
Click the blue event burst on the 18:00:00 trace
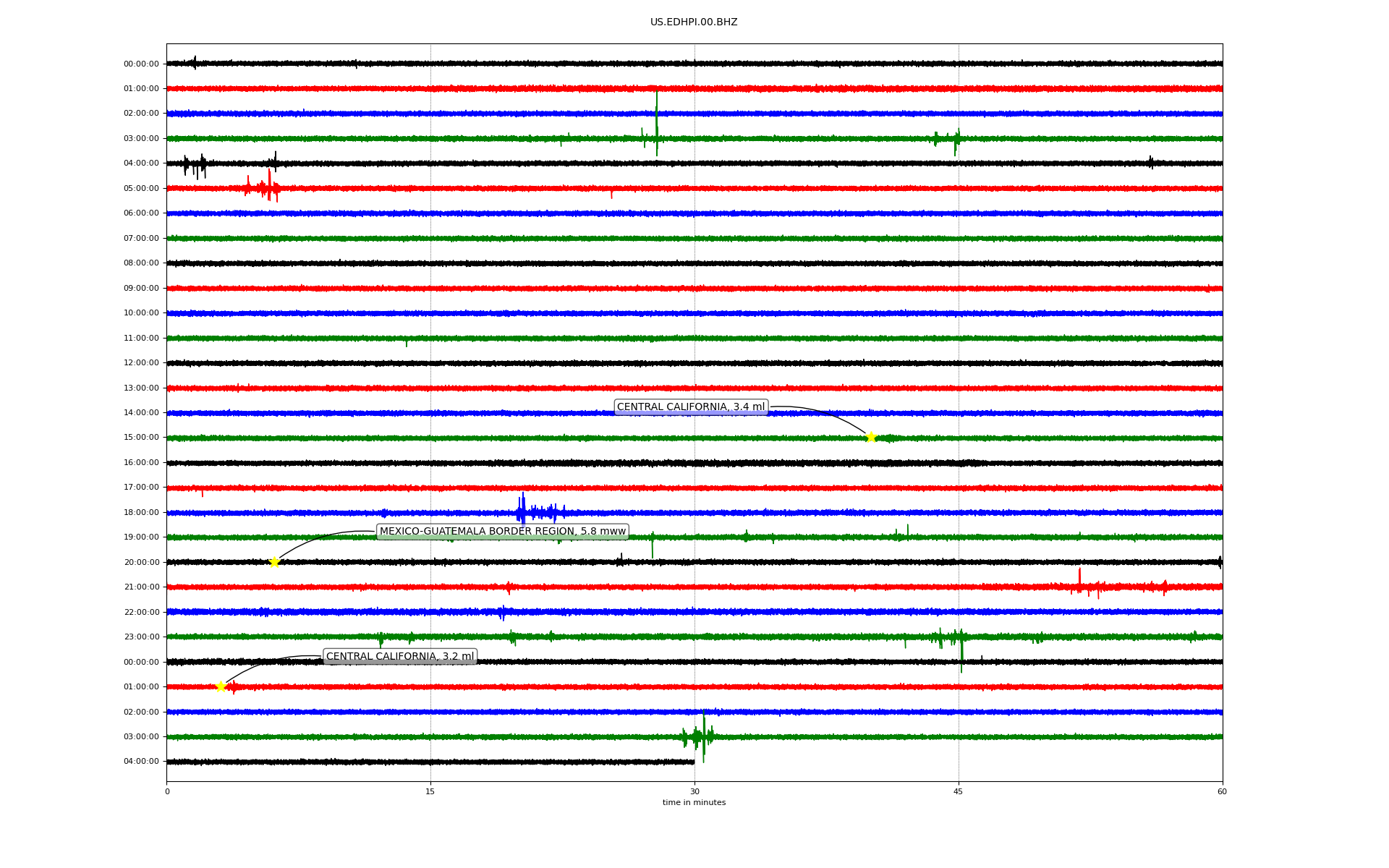pyautogui.click(x=539, y=512)
